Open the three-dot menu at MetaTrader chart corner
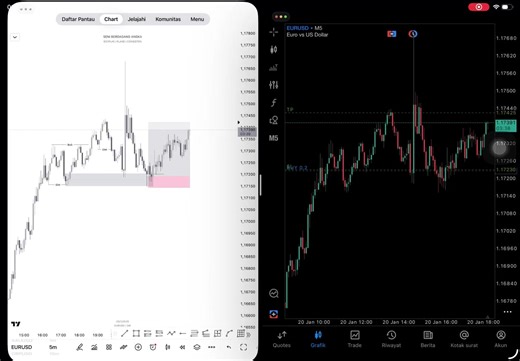520x361 pixels. point(507,312)
